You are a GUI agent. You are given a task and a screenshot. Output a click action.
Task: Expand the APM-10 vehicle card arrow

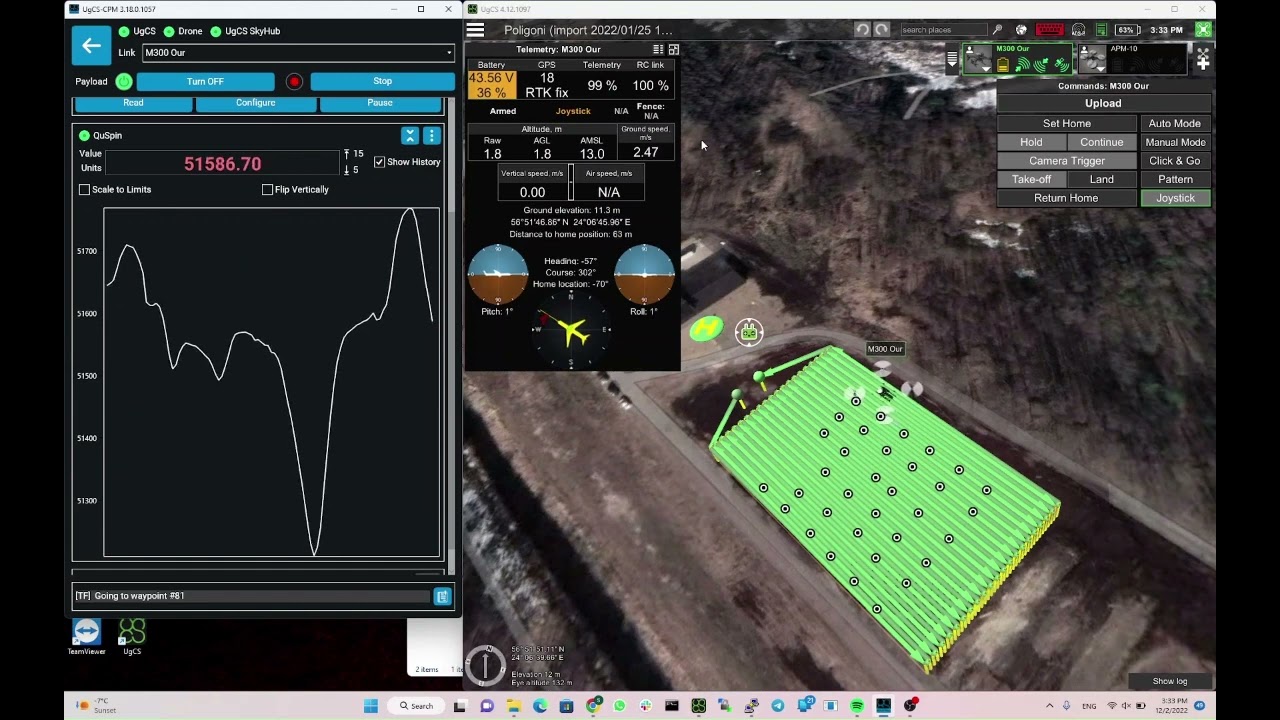1101,68
